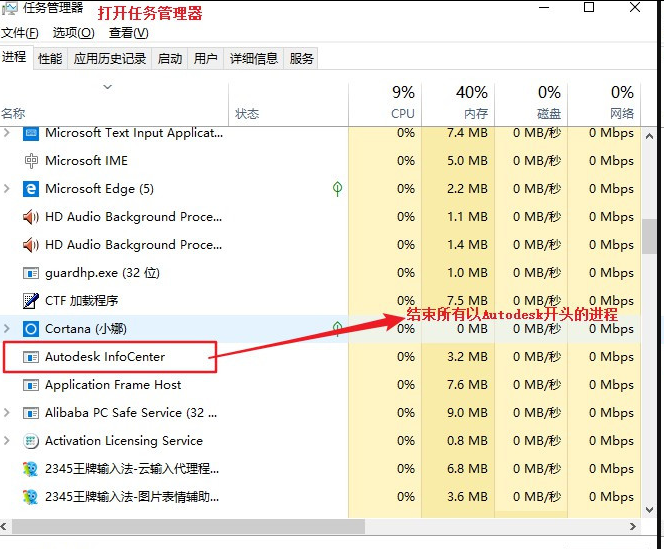
Task: Switch to the 进程 tab
Action: click(14, 57)
